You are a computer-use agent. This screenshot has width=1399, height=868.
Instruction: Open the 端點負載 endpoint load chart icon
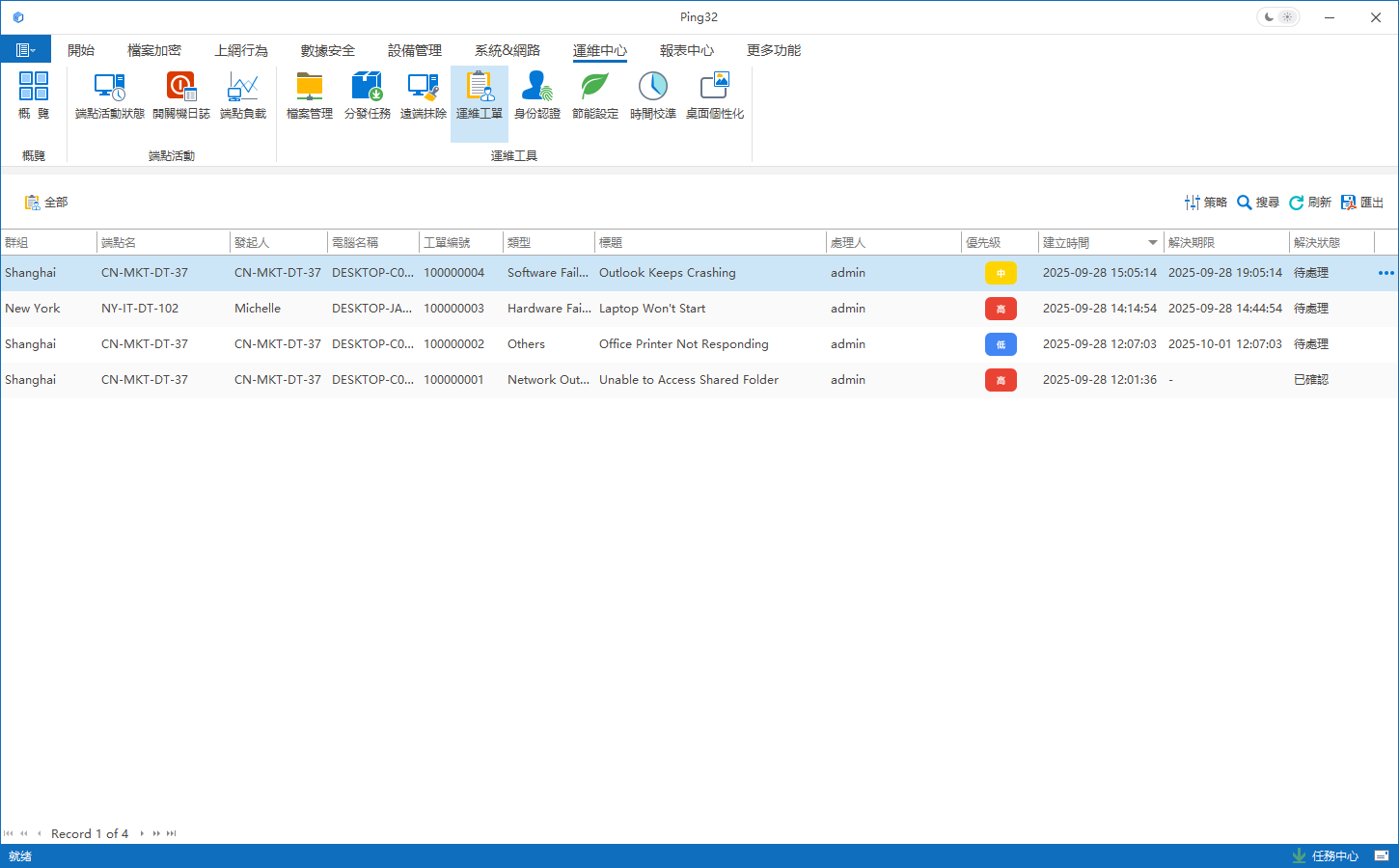[243, 95]
